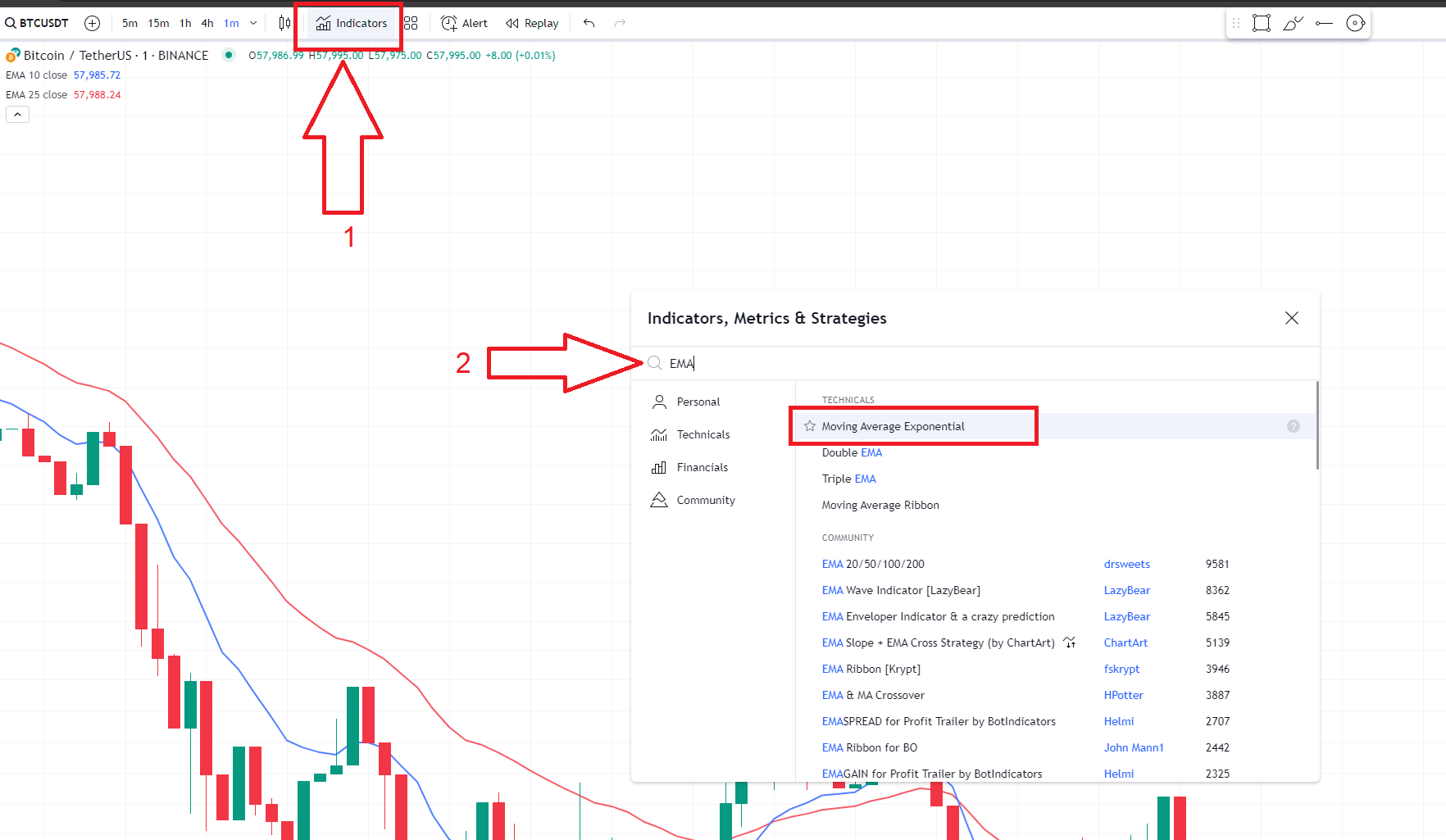Select the rectangle drawing tool
The height and width of the screenshot is (840, 1446).
(1262, 23)
